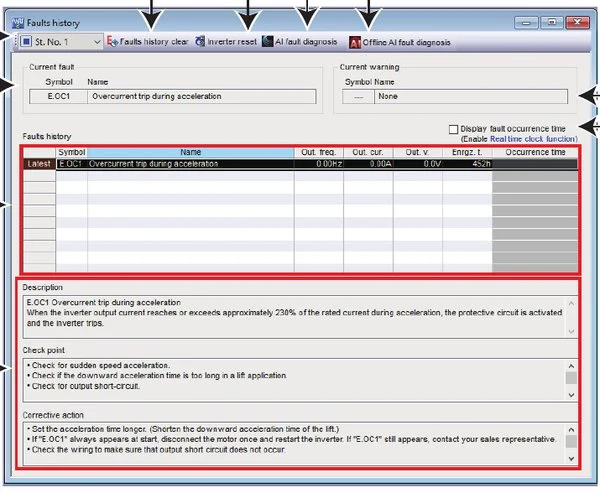Image resolution: width=600 pixels, height=493 pixels.
Task: Click Offline AI fault diagnosis label
Action: tap(406, 42)
